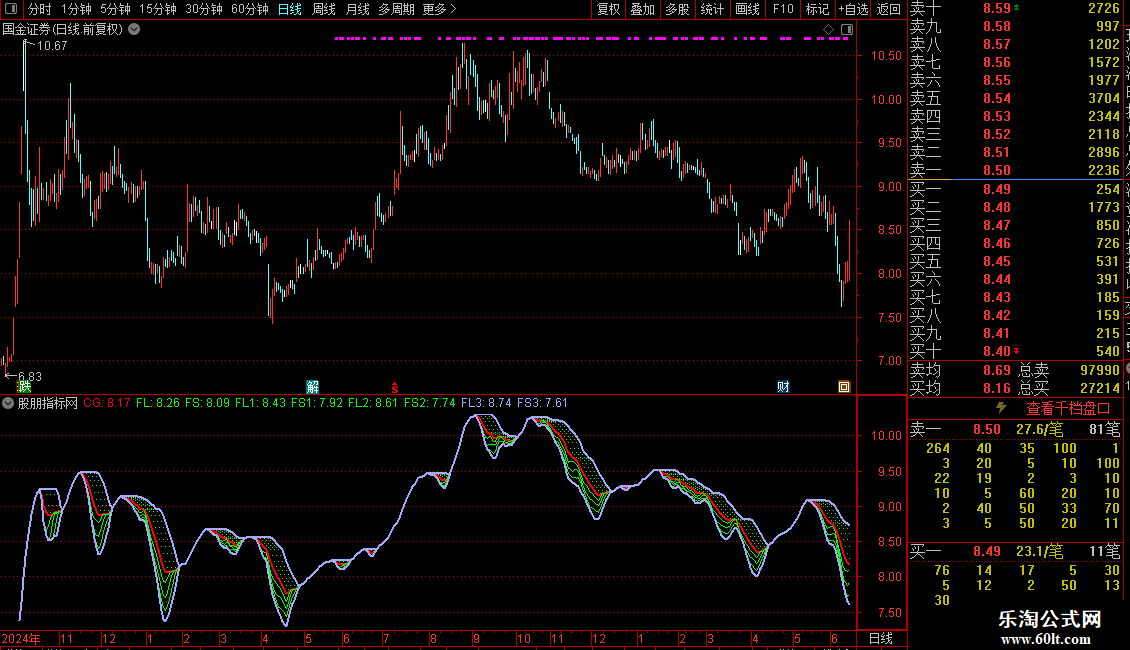Screen dimensions: 1130x650
Task: Click the 总买 volume 27214
Action: click(1100, 388)
